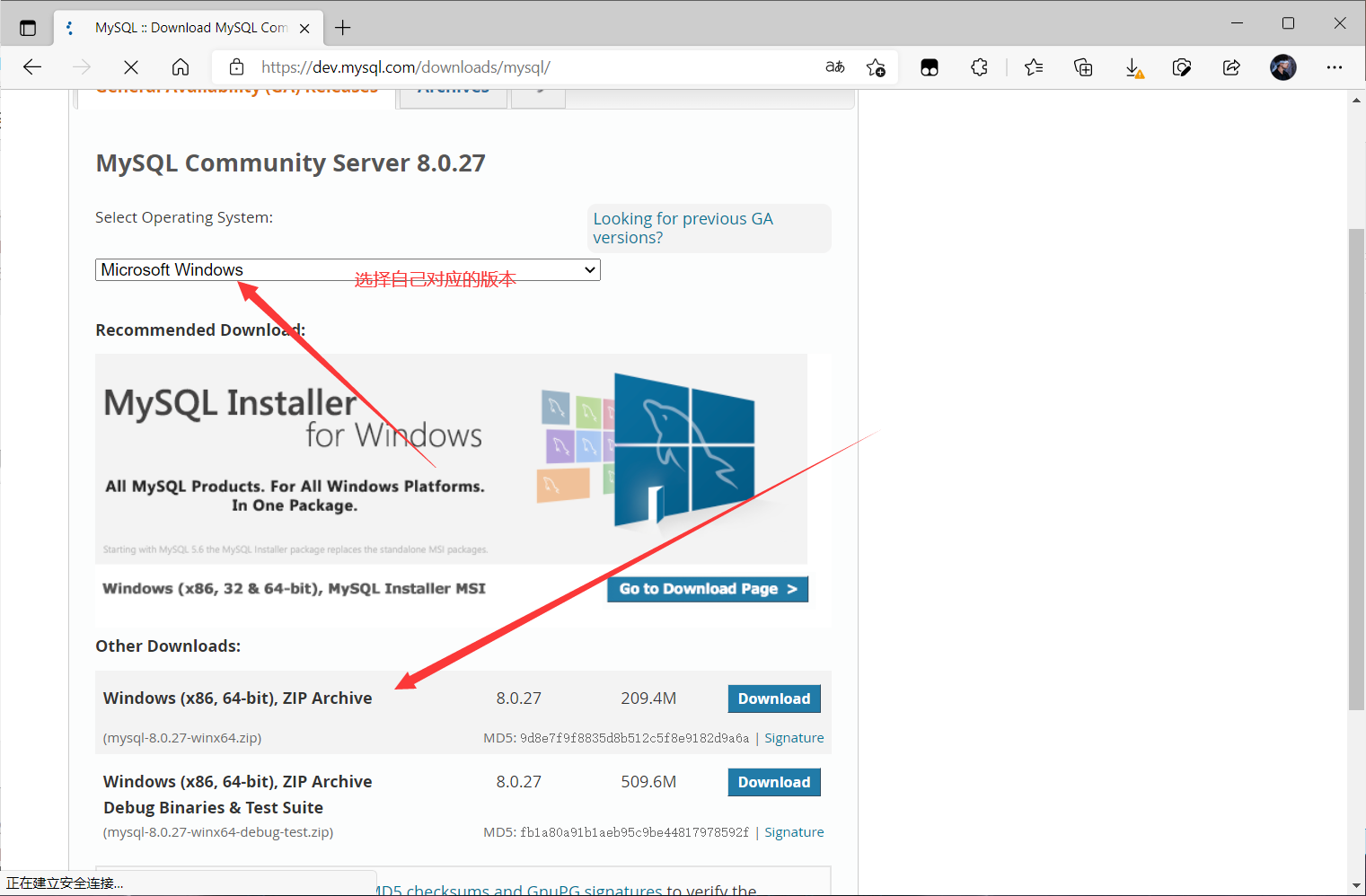The height and width of the screenshot is (896, 1366).
Task: Download the Windows ZIP Archive 8.0.27
Action: (x=773, y=698)
